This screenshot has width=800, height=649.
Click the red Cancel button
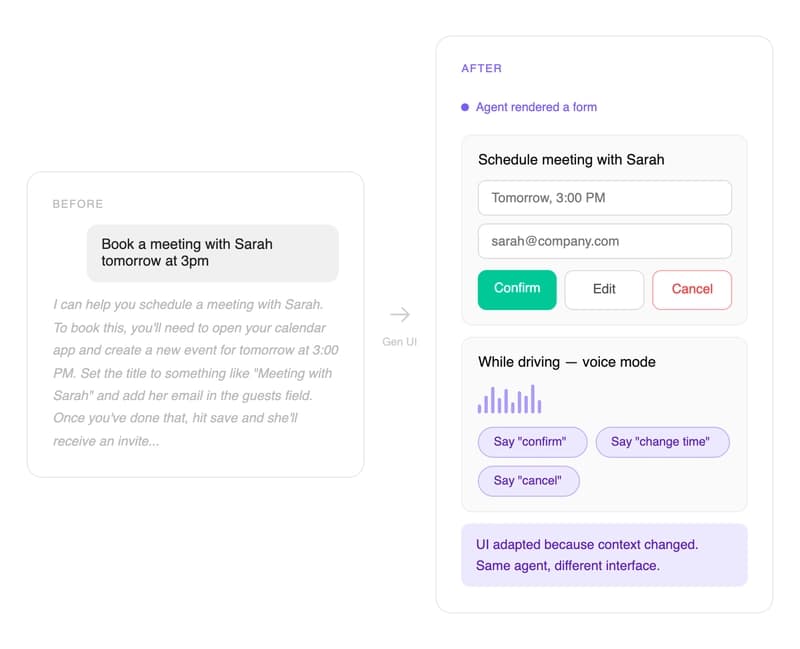[x=692, y=290]
